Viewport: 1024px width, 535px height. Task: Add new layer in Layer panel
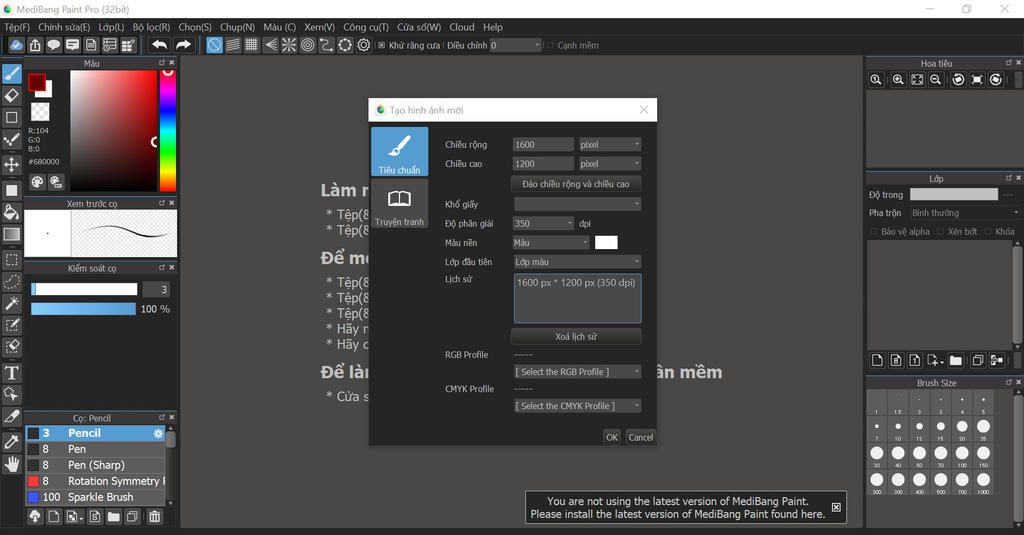click(877, 361)
